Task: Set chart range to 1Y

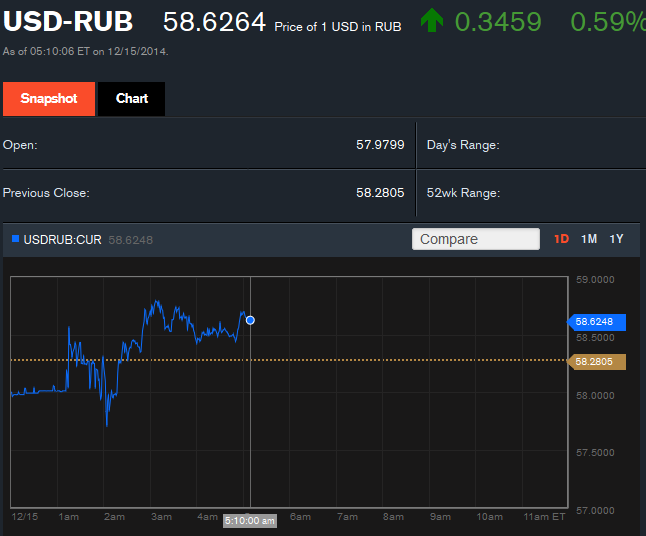Action: [616, 239]
